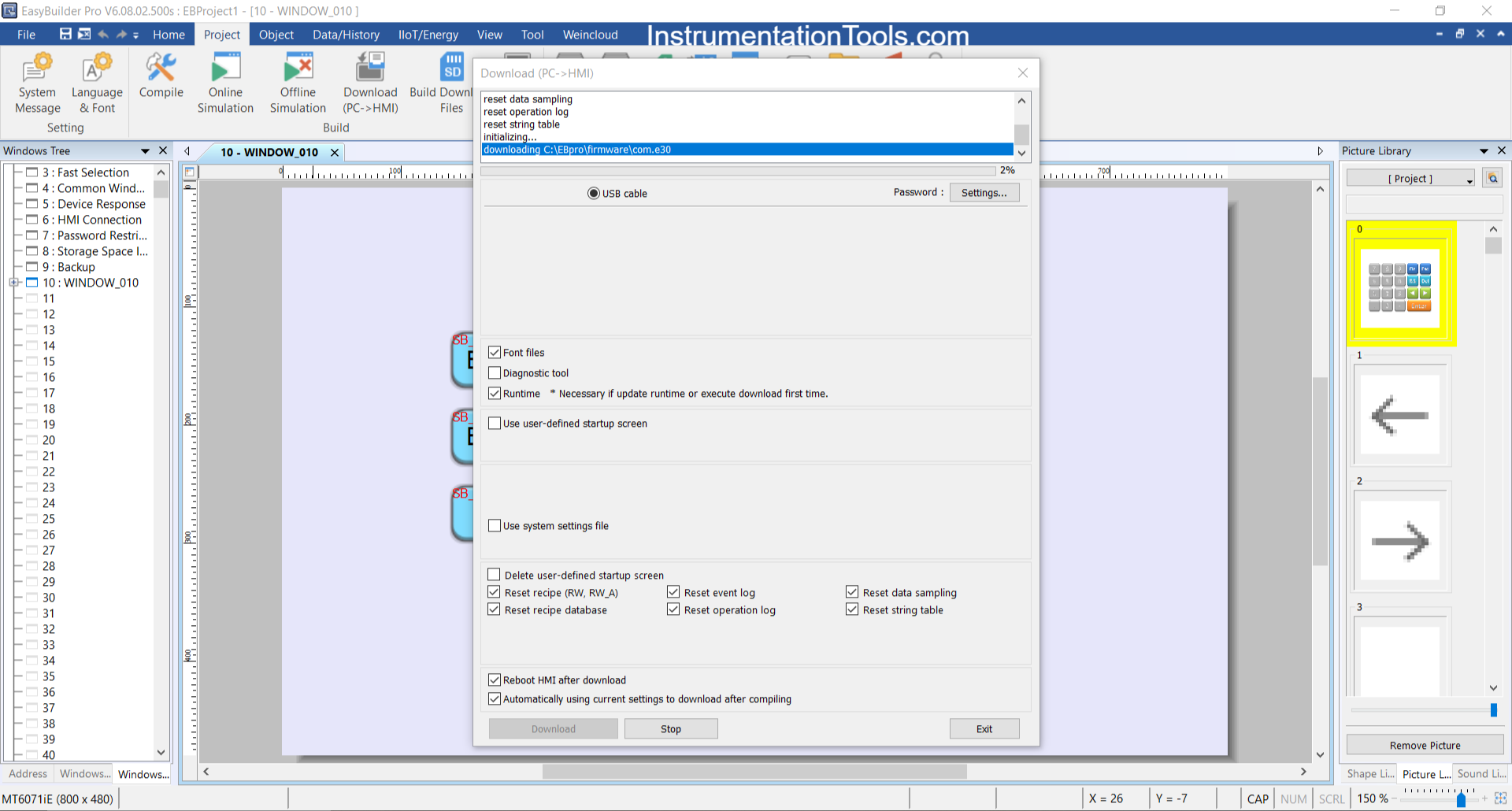Open the Weincloud ribbon tab
The height and width of the screenshot is (811, 1512).
[590, 35]
